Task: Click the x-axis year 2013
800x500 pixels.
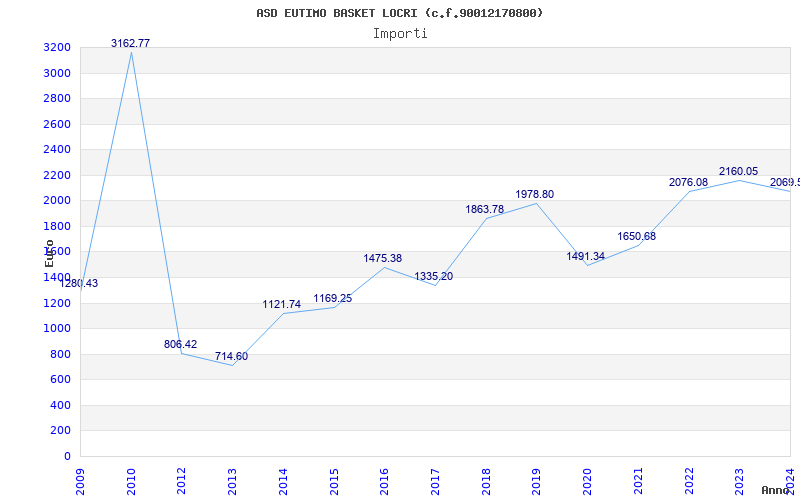Action: click(x=232, y=482)
